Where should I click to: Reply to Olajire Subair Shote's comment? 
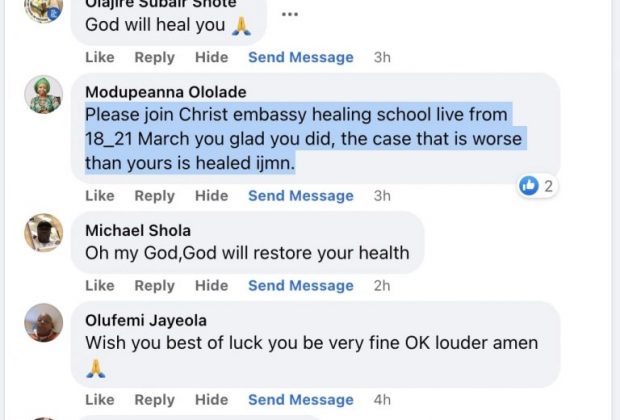tap(154, 58)
